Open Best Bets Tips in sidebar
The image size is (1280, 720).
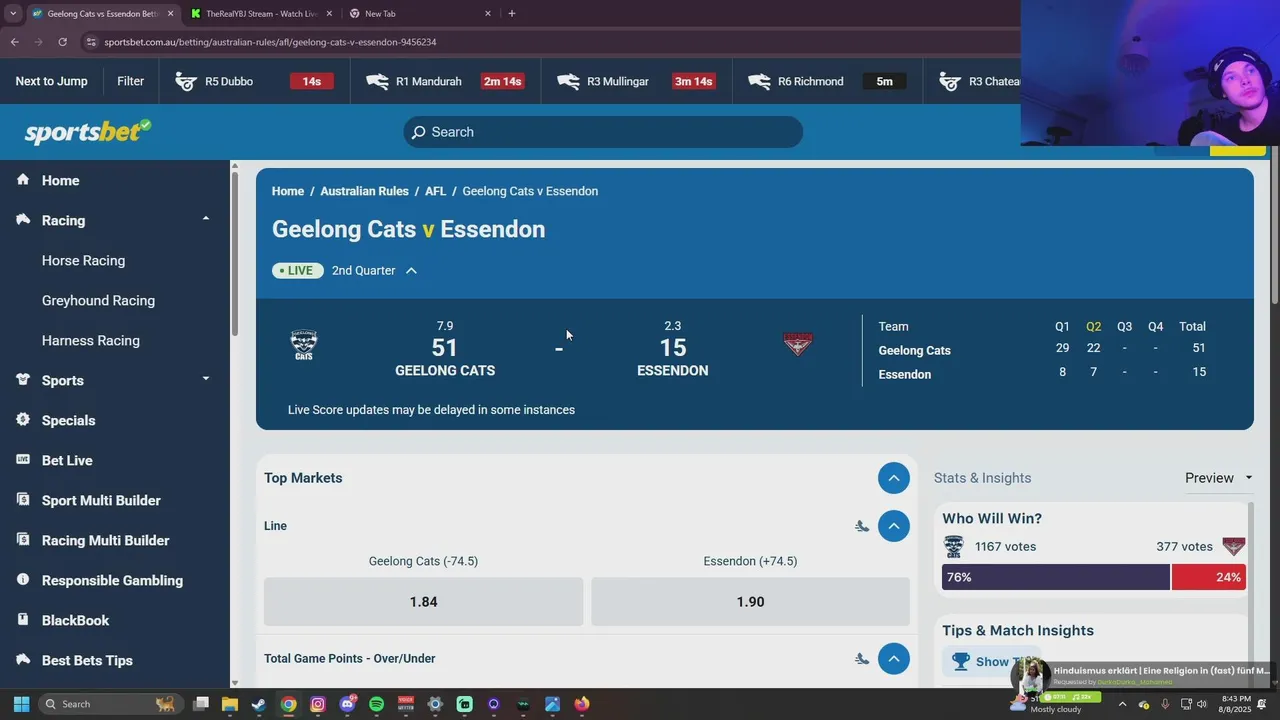click(87, 660)
